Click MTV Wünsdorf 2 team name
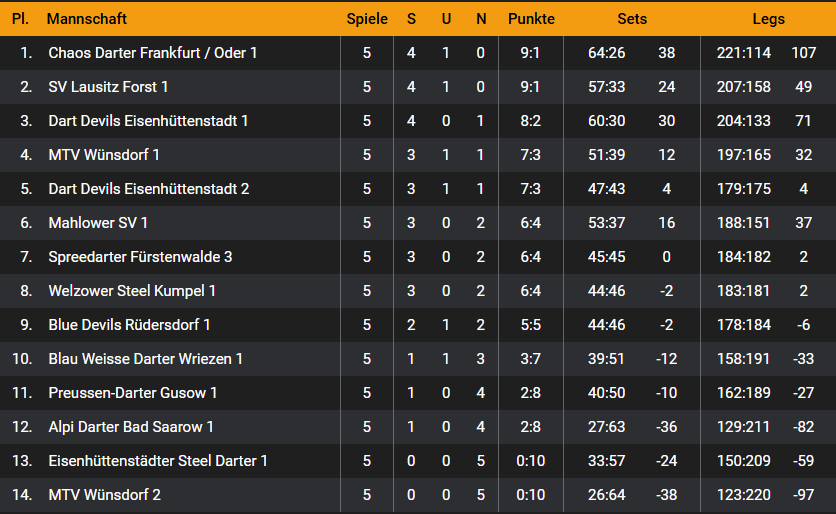 click(104, 495)
